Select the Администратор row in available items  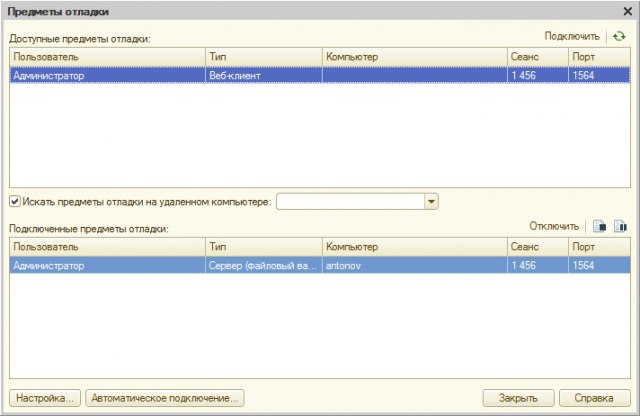pyautogui.click(x=320, y=76)
